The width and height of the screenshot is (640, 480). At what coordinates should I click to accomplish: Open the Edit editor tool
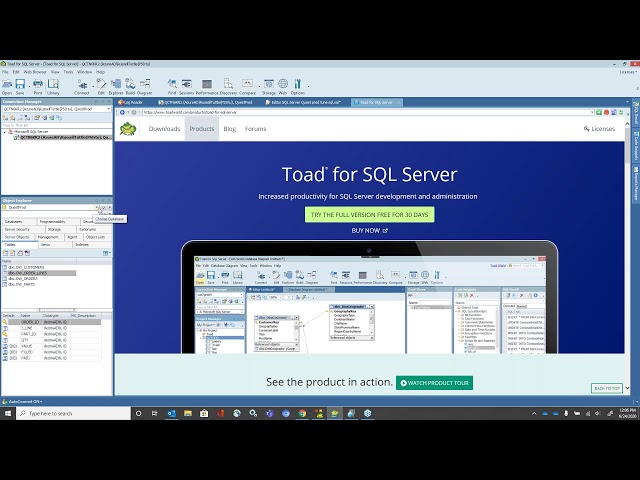pos(101,87)
